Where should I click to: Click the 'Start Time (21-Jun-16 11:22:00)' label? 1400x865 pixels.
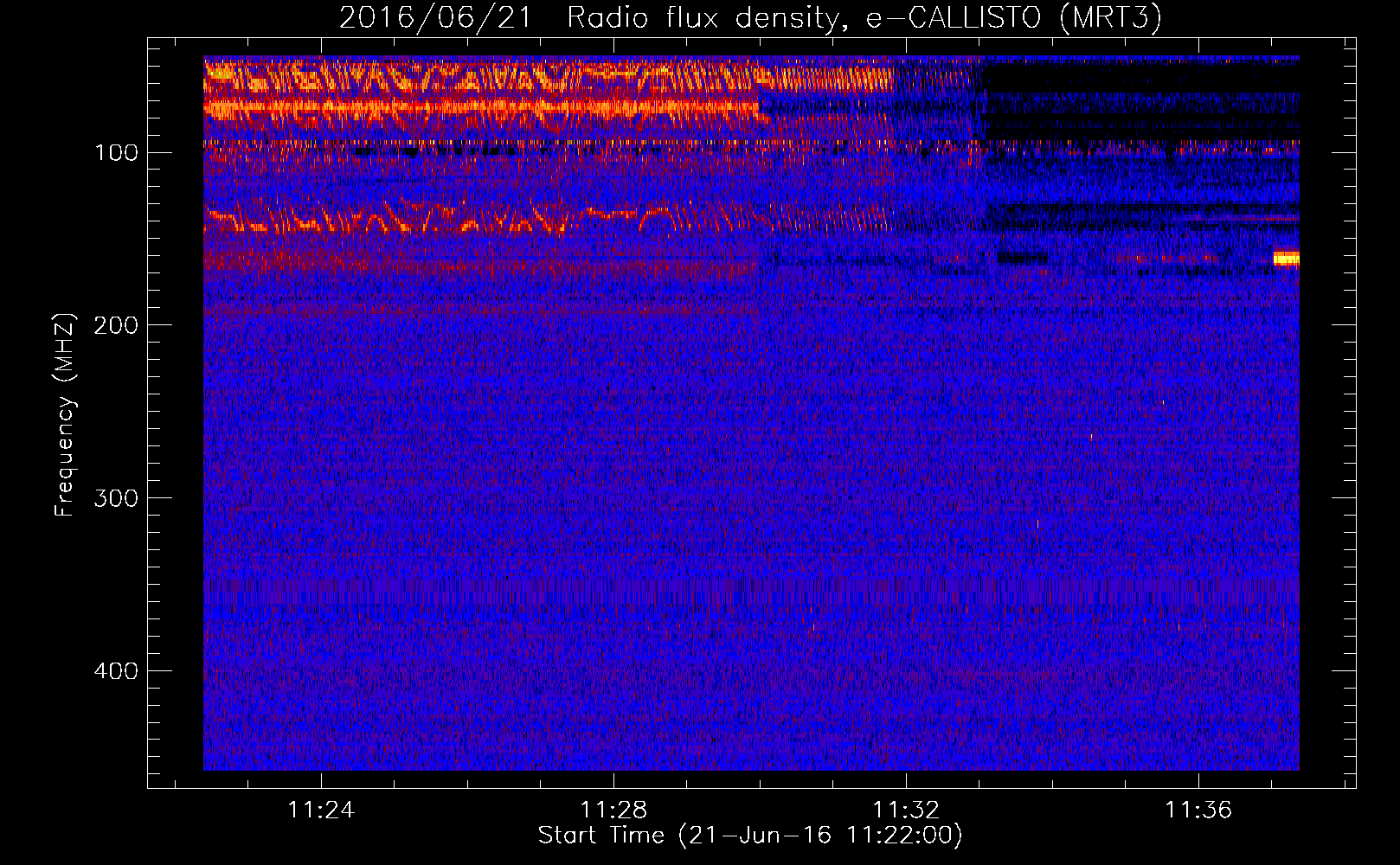point(750,836)
